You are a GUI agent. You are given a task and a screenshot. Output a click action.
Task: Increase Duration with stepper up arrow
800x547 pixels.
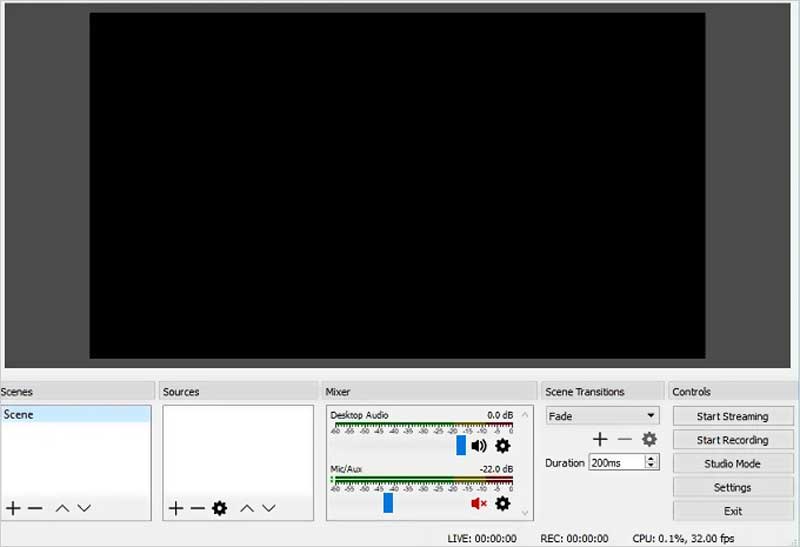tap(652, 459)
